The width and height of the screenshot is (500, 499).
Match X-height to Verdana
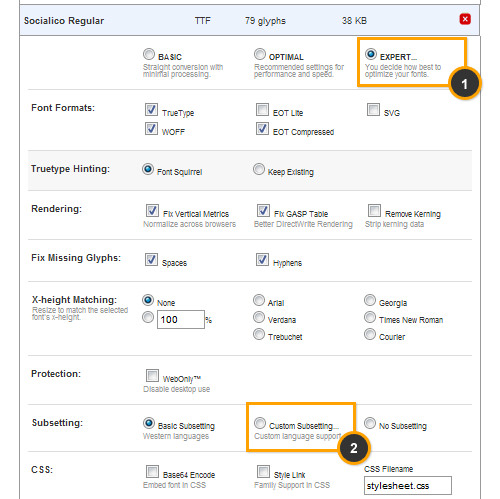259,317
